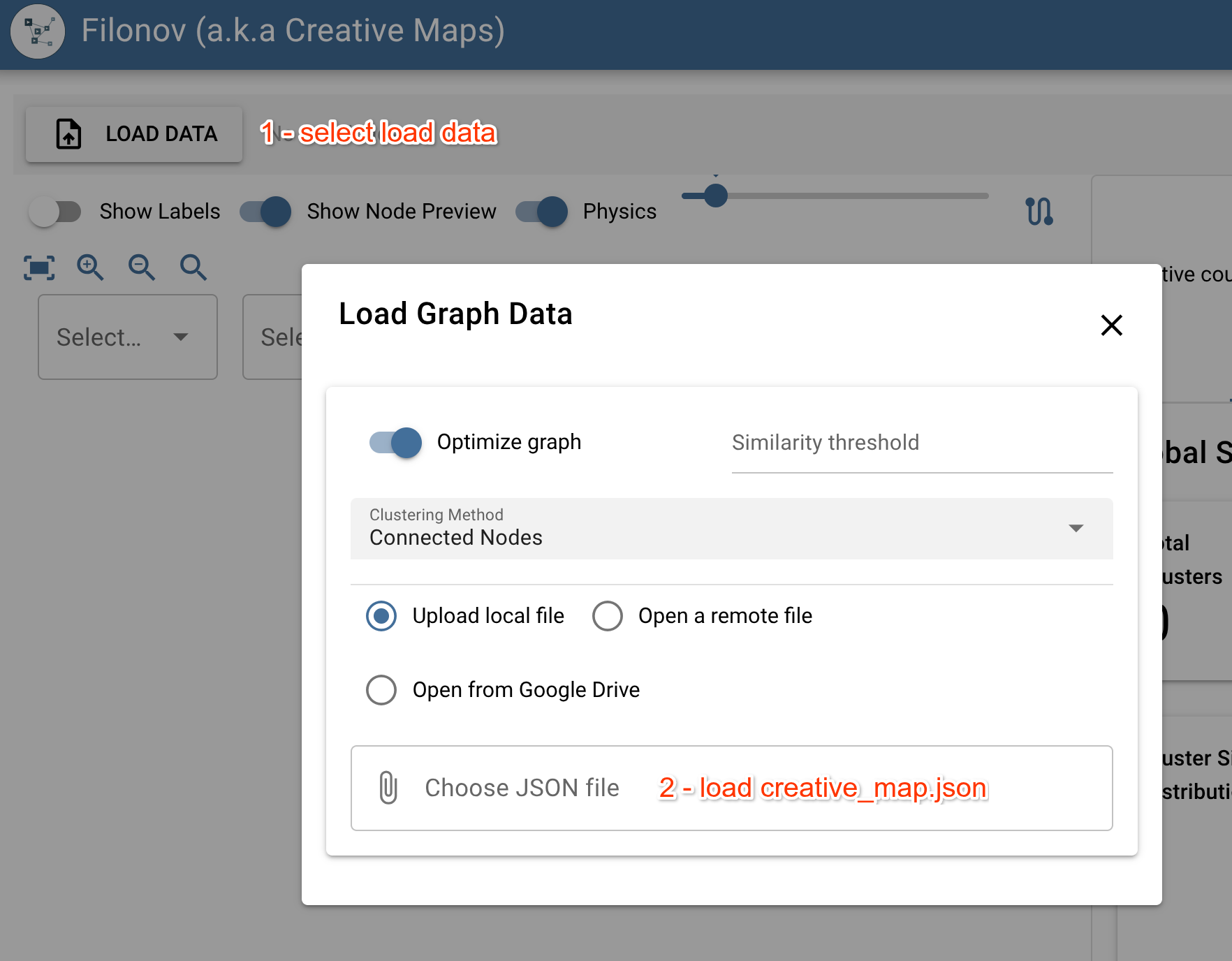Image resolution: width=1232 pixels, height=961 pixels.
Task: Click the zoom out magnifier icon
Action: click(x=142, y=267)
